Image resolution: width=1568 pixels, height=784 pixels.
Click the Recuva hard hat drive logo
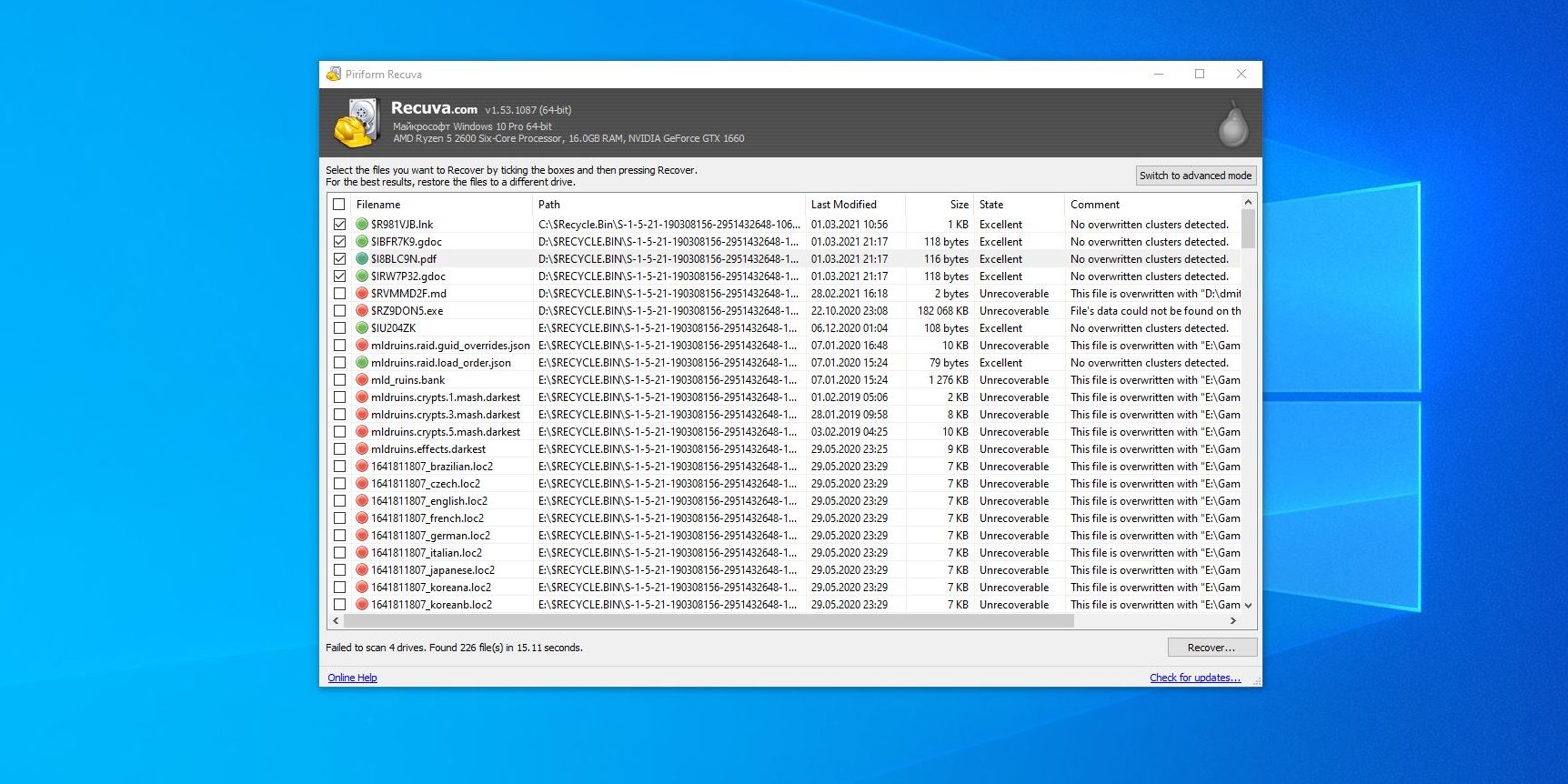coord(357,123)
